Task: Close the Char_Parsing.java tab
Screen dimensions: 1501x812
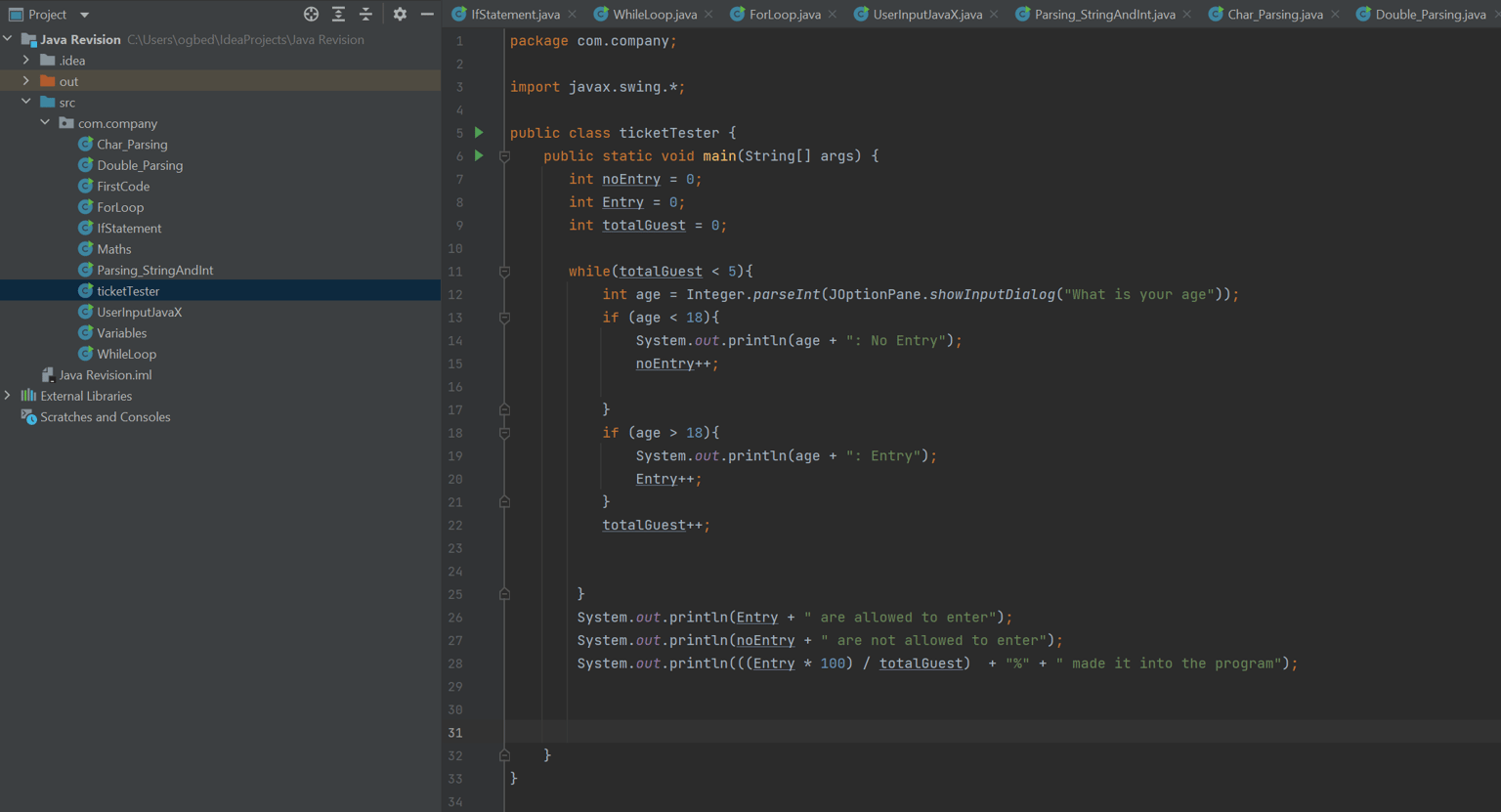Action: pos(1335,15)
